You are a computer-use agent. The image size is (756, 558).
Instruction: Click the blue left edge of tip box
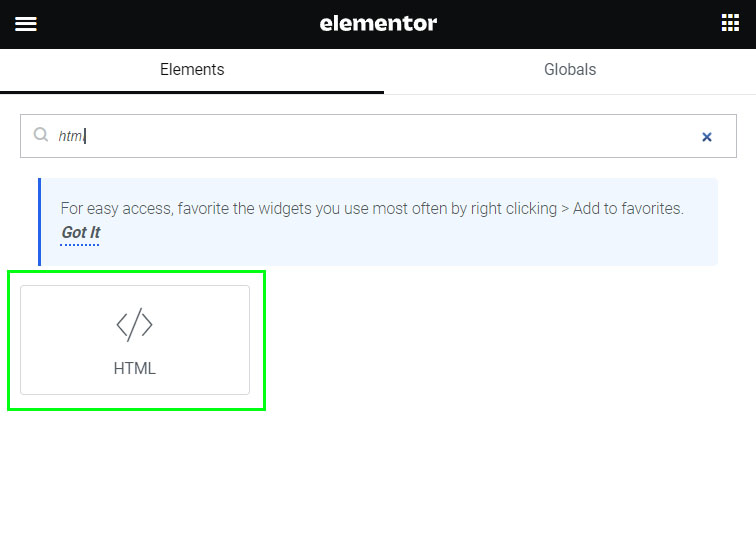[40, 222]
